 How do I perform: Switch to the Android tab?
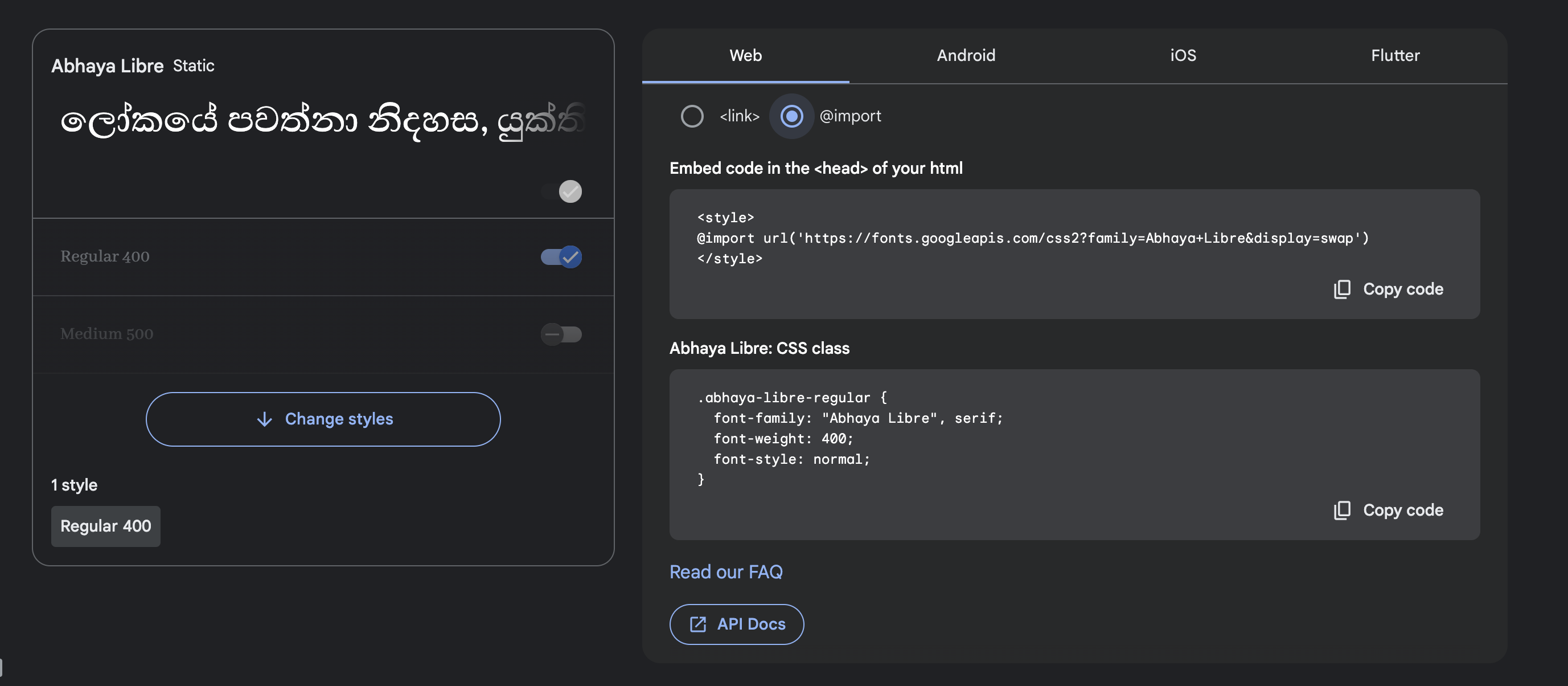(x=966, y=55)
